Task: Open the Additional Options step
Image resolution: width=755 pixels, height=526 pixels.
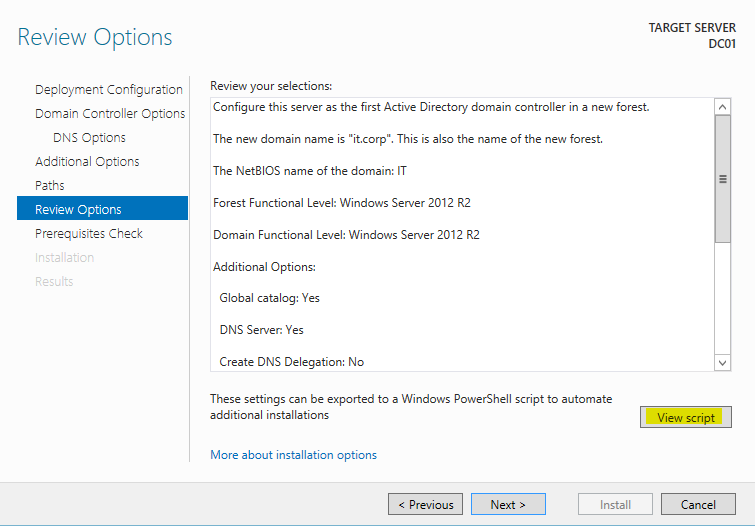Action: 87,161
